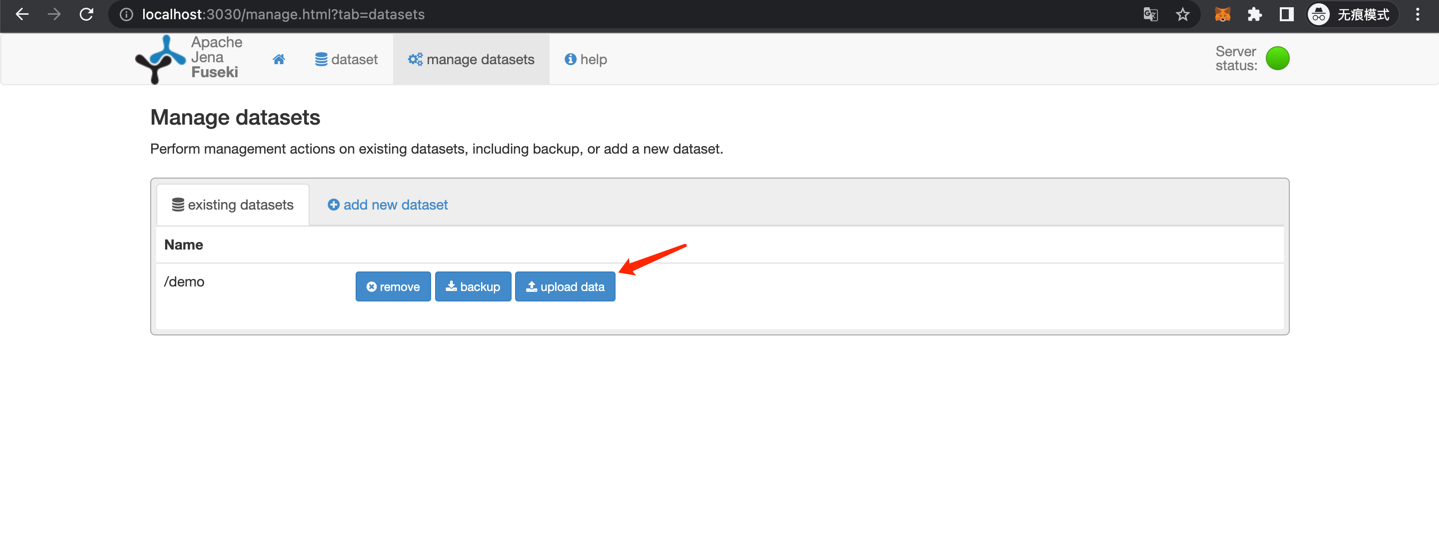Viewport: 1439px width, 540px height.
Task: Back up the /demo dataset
Action: pos(473,287)
